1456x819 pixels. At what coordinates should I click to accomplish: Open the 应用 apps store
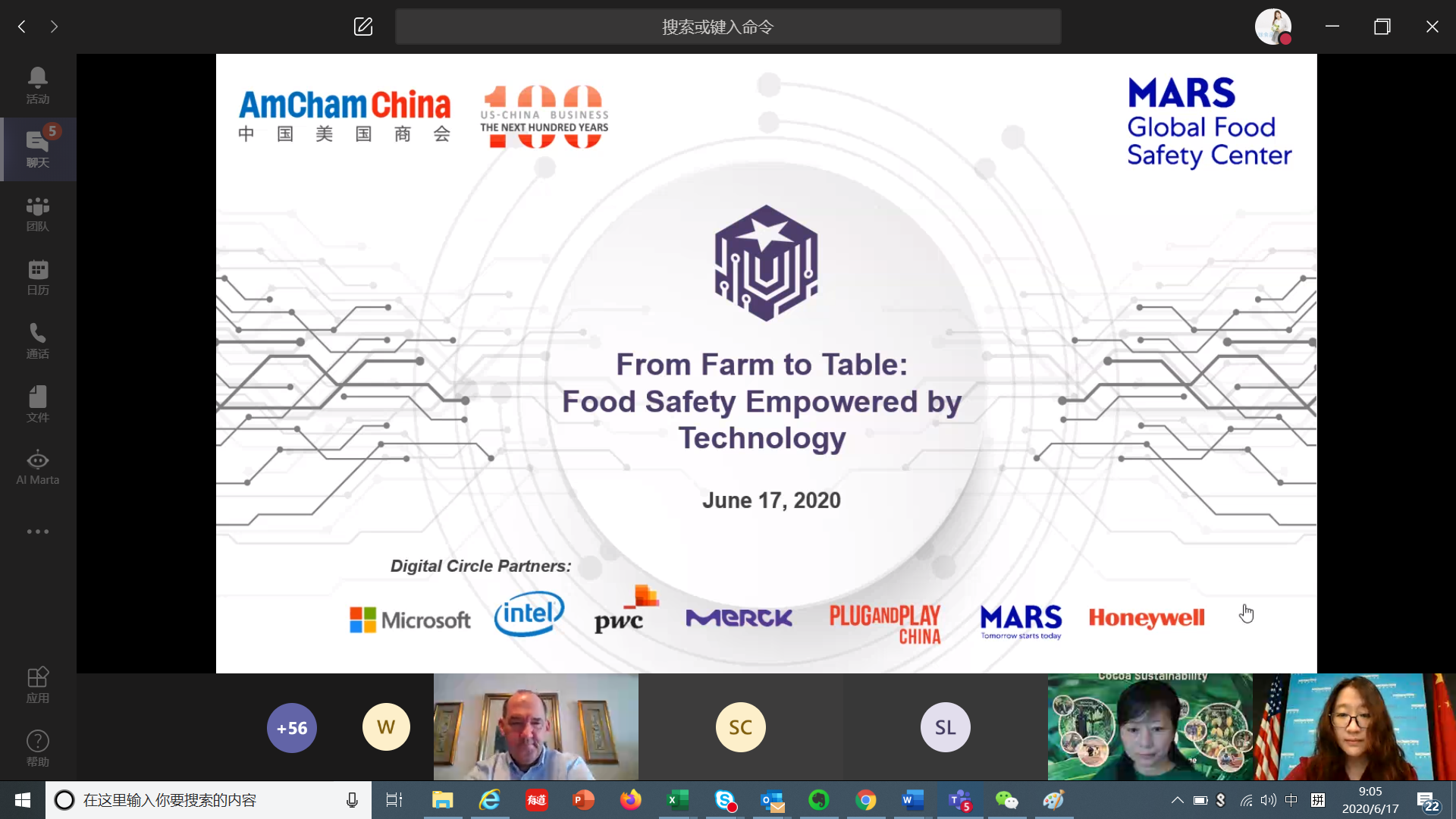coord(38,685)
